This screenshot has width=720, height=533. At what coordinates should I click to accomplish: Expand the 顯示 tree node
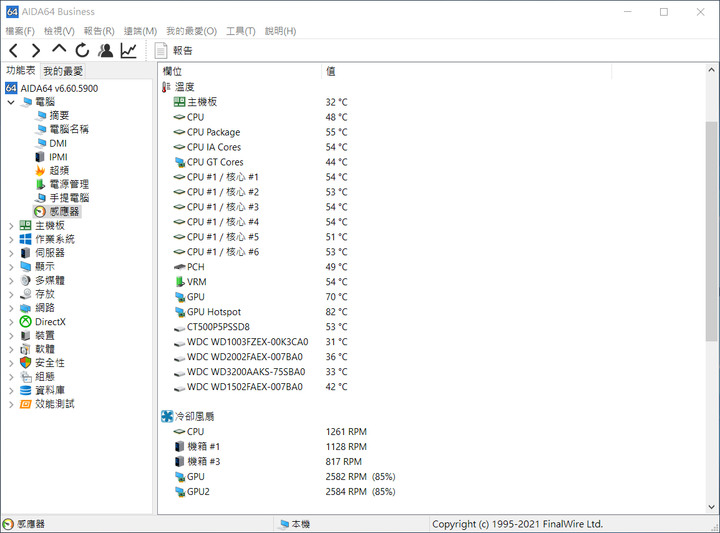click(x=11, y=267)
